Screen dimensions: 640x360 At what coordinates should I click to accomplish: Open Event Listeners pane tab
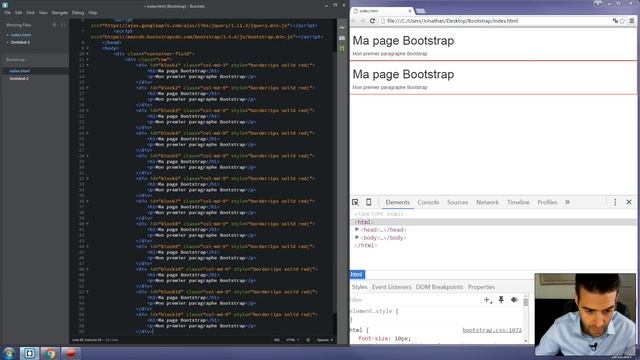tap(391, 287)
